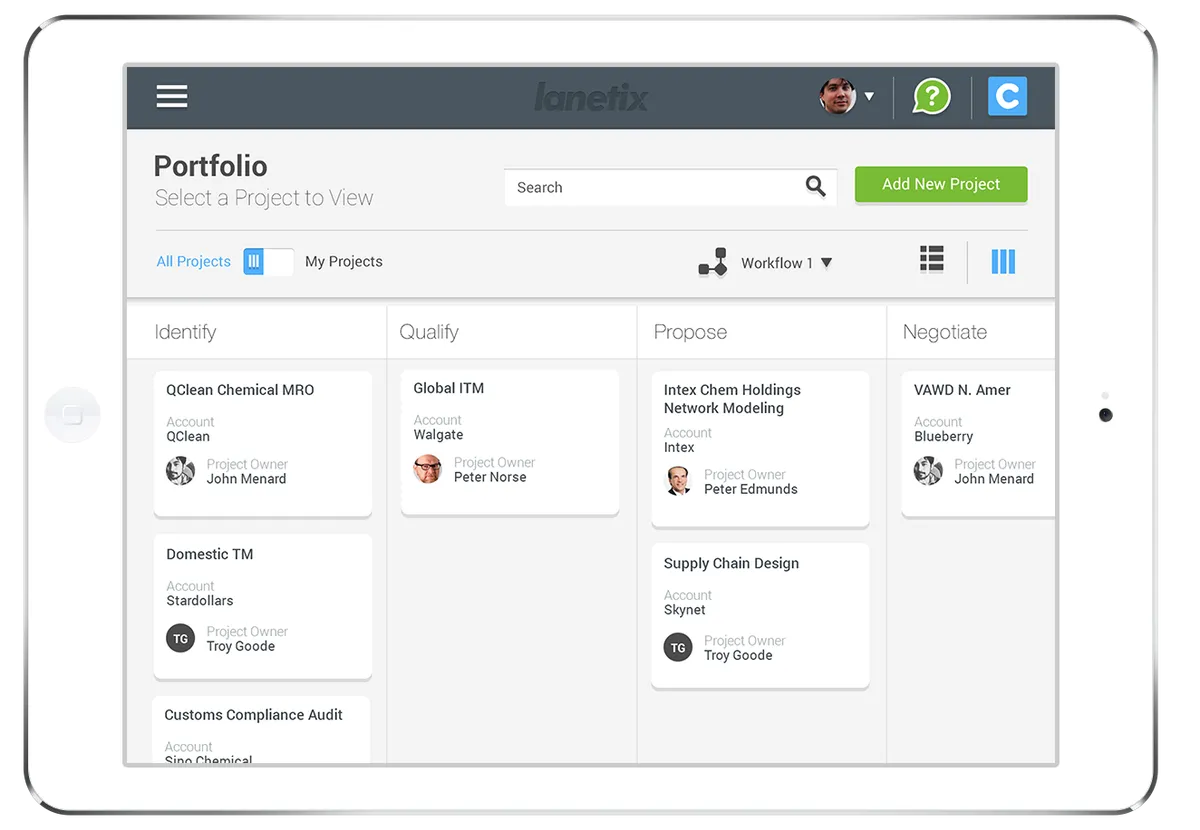Click Blueberry account name
This screenshot has width=1200, height=830.
click(x=943, y=436)
